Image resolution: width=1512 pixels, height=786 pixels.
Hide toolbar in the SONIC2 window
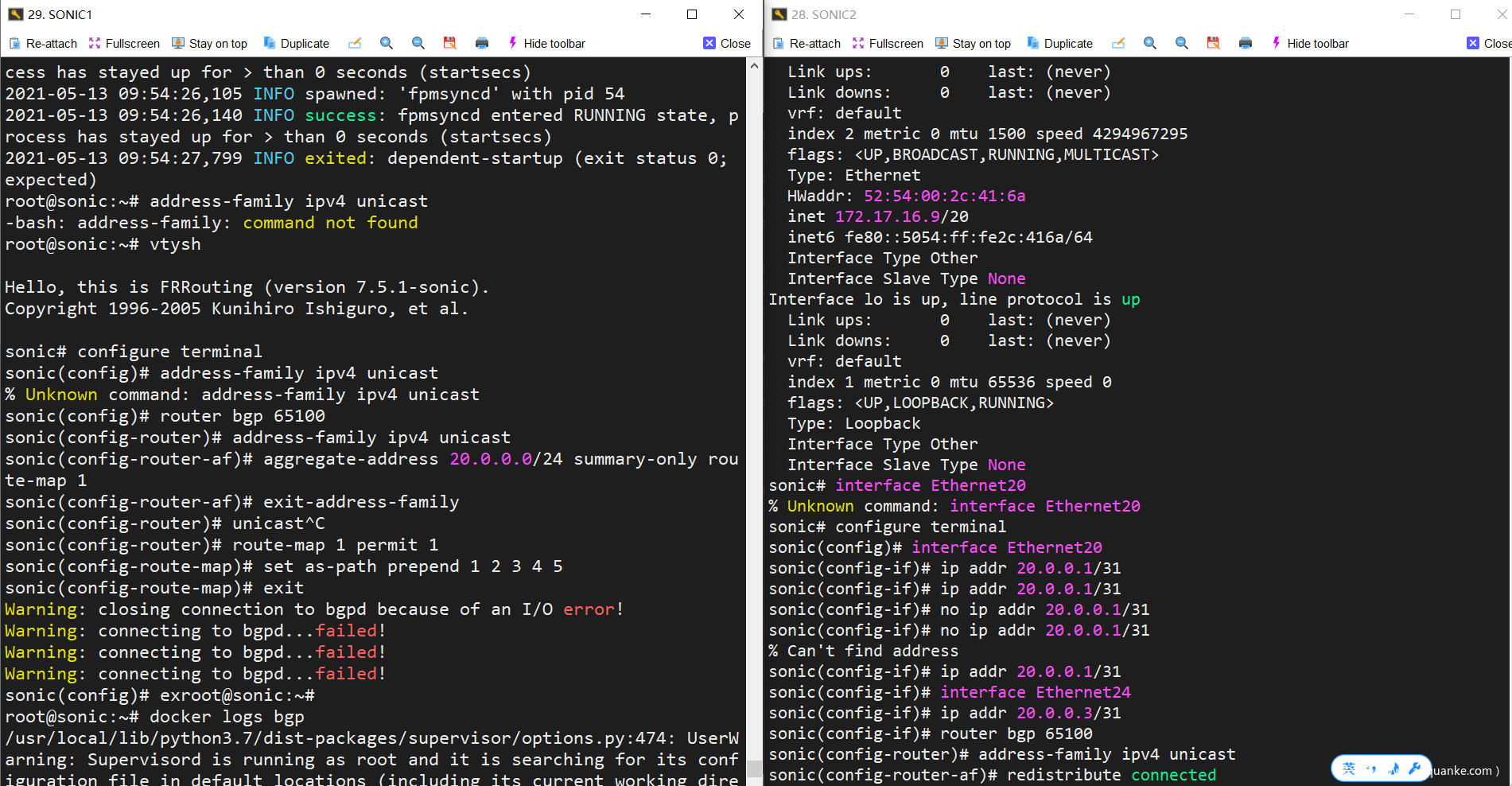point(1310,43)
